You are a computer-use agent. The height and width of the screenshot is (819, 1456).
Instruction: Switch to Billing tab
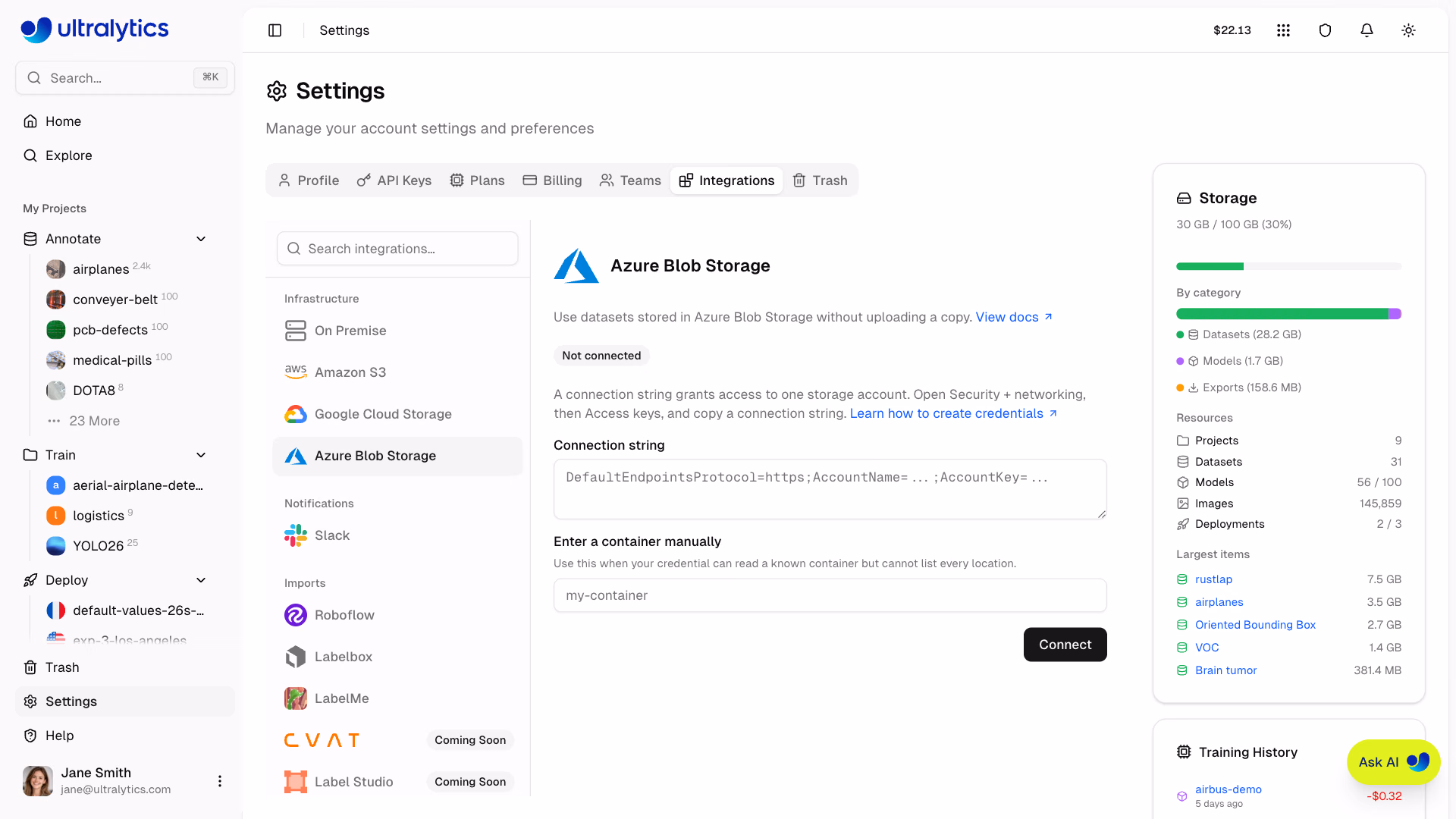tap(552, 180)
